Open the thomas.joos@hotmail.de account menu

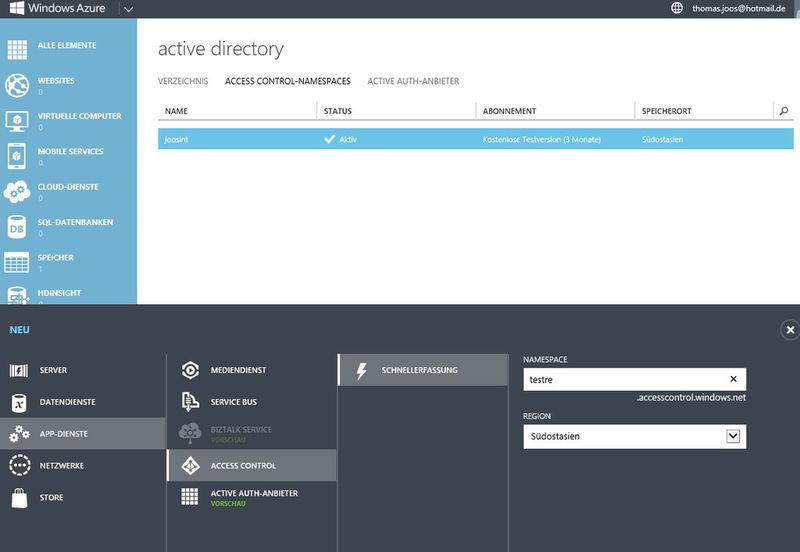tap(738, 9)
